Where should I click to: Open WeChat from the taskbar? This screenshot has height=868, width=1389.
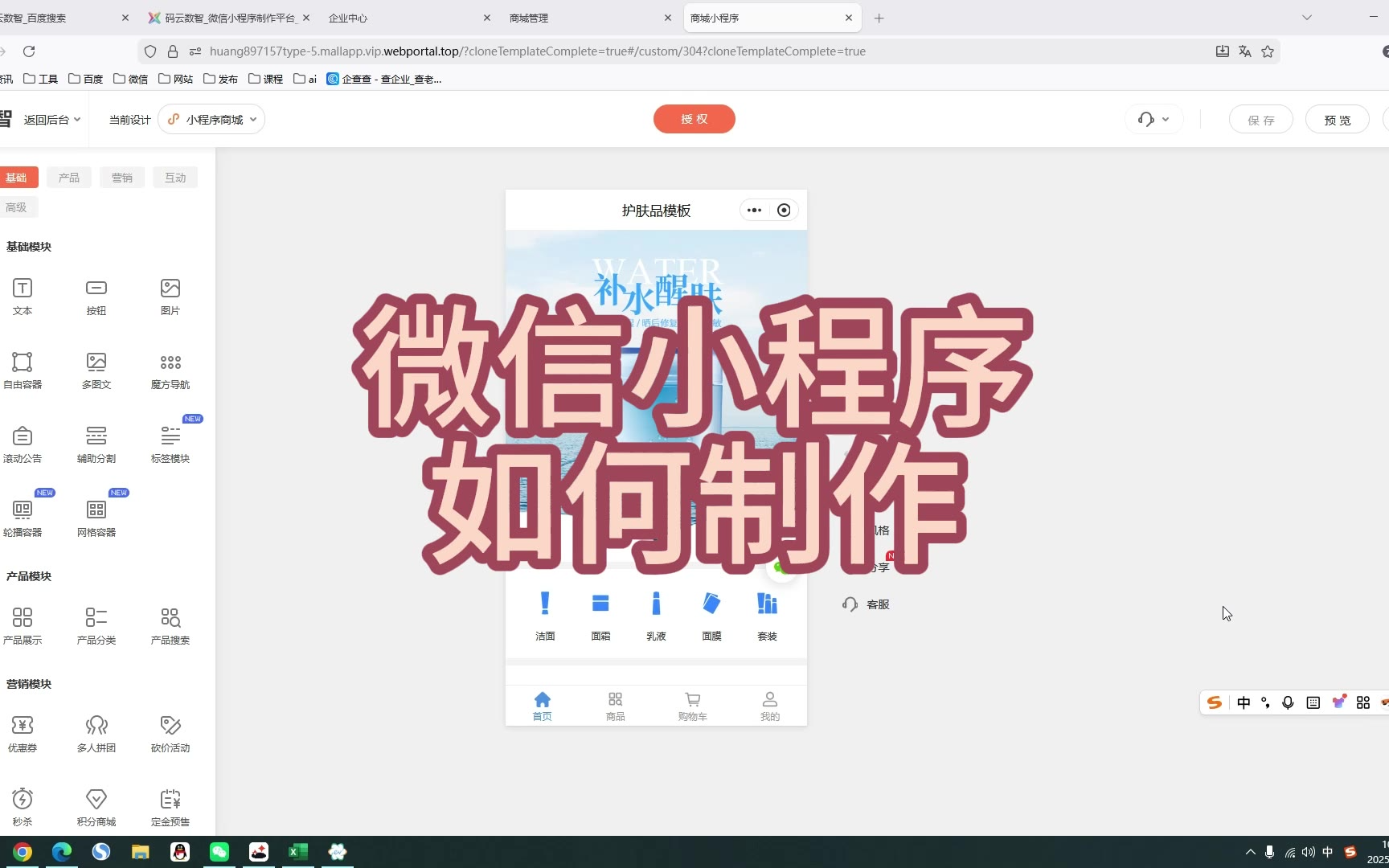coord(219,852)
